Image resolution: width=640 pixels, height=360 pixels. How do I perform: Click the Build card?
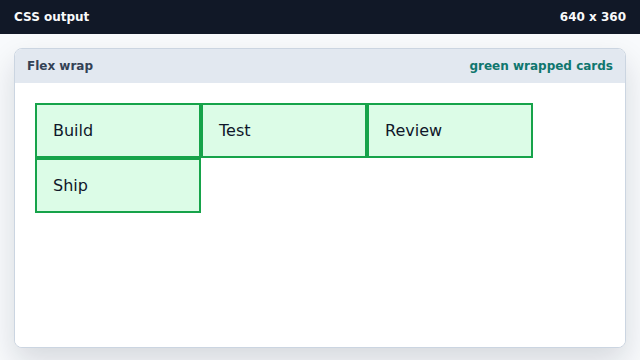118,131
